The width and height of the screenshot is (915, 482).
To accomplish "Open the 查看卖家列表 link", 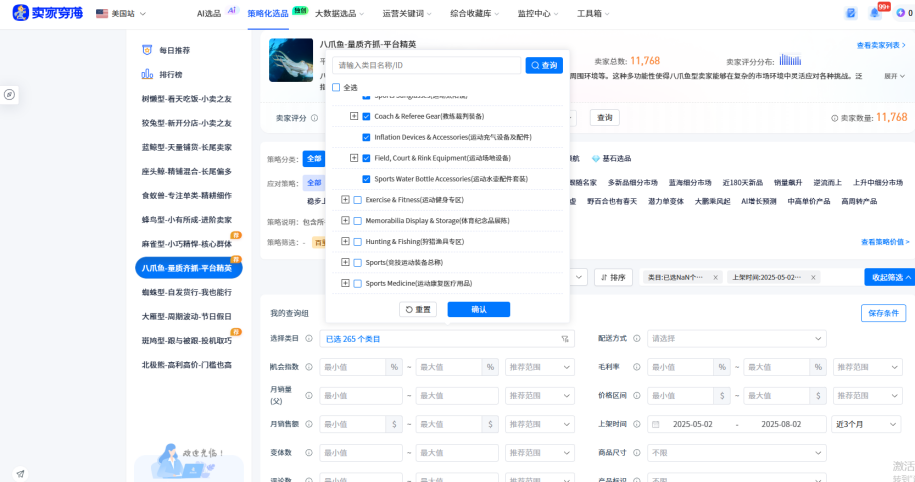I will coord(881,45).
